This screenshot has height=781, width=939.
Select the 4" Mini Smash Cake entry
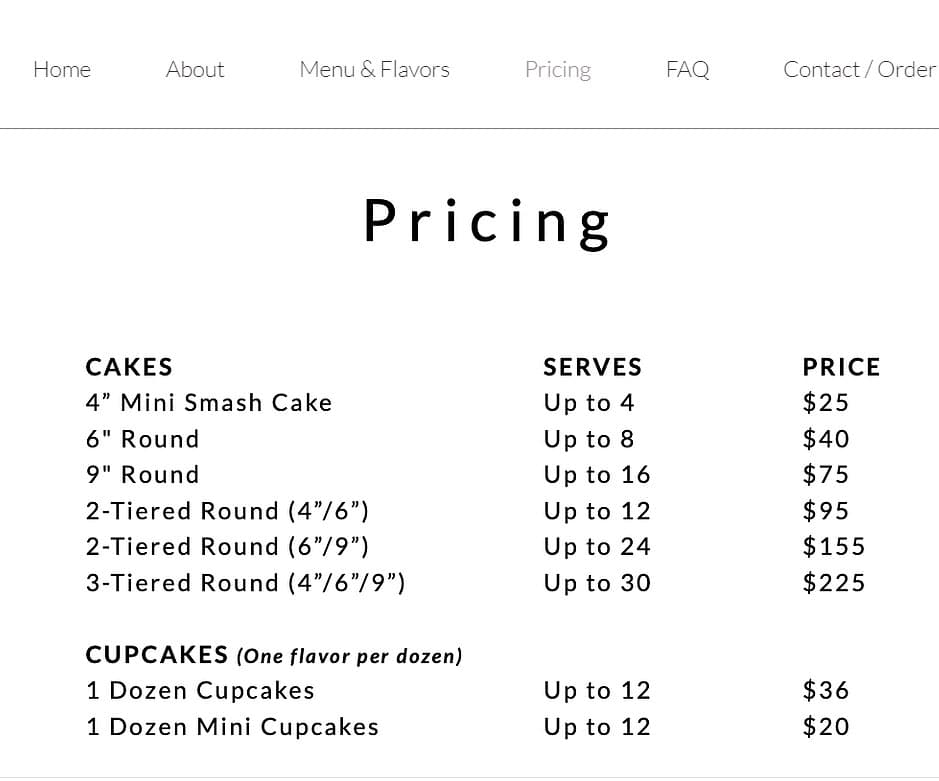[208, 402]
